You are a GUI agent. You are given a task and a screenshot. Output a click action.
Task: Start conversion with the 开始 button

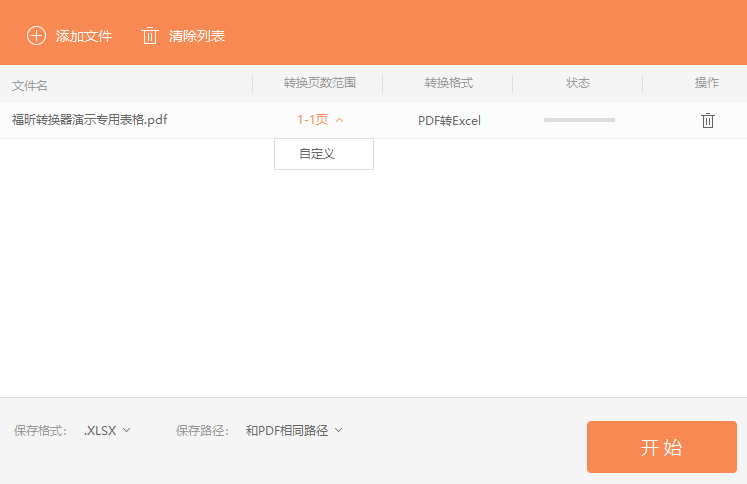click(x=662, y=447)
